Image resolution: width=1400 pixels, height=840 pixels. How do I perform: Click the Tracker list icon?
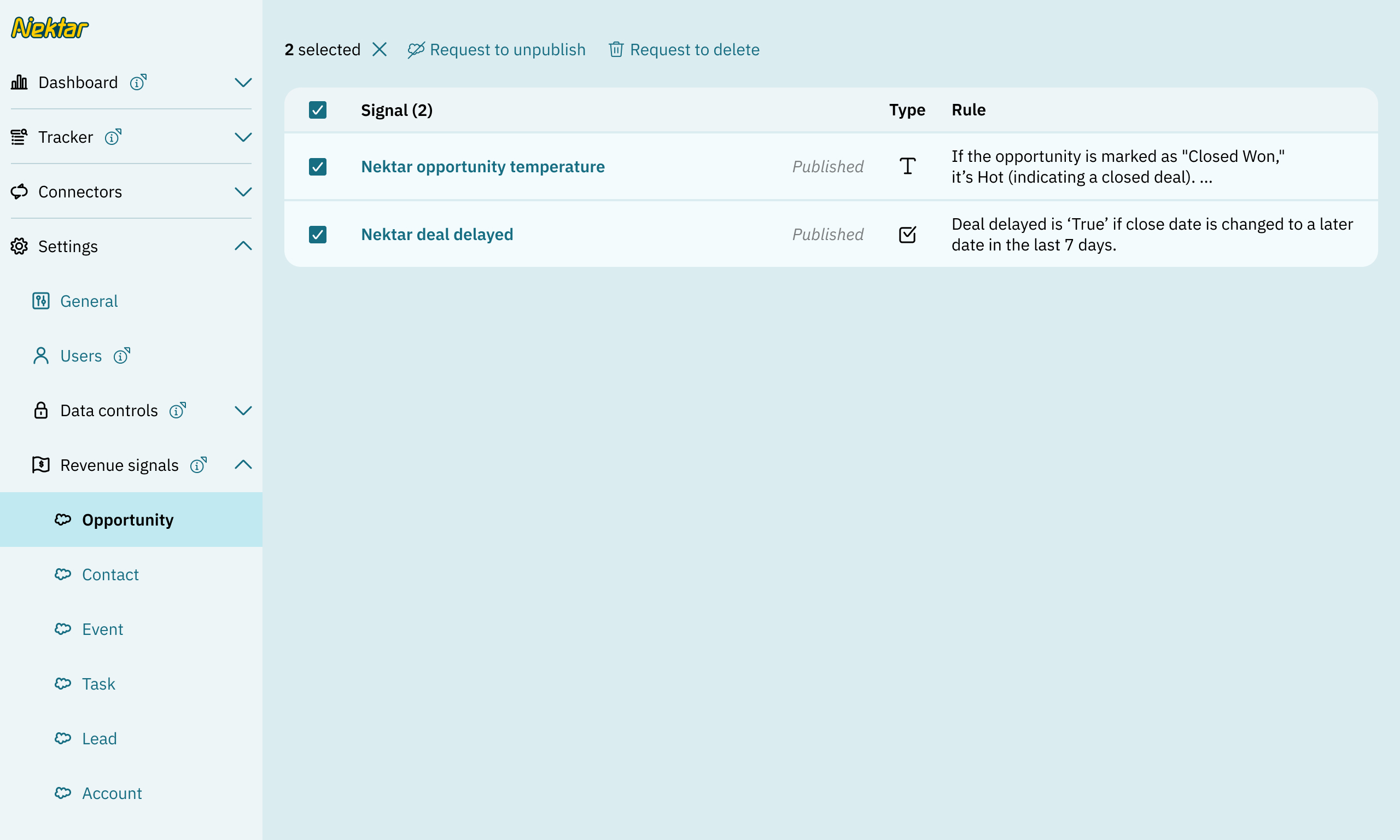tap(19, 137)
